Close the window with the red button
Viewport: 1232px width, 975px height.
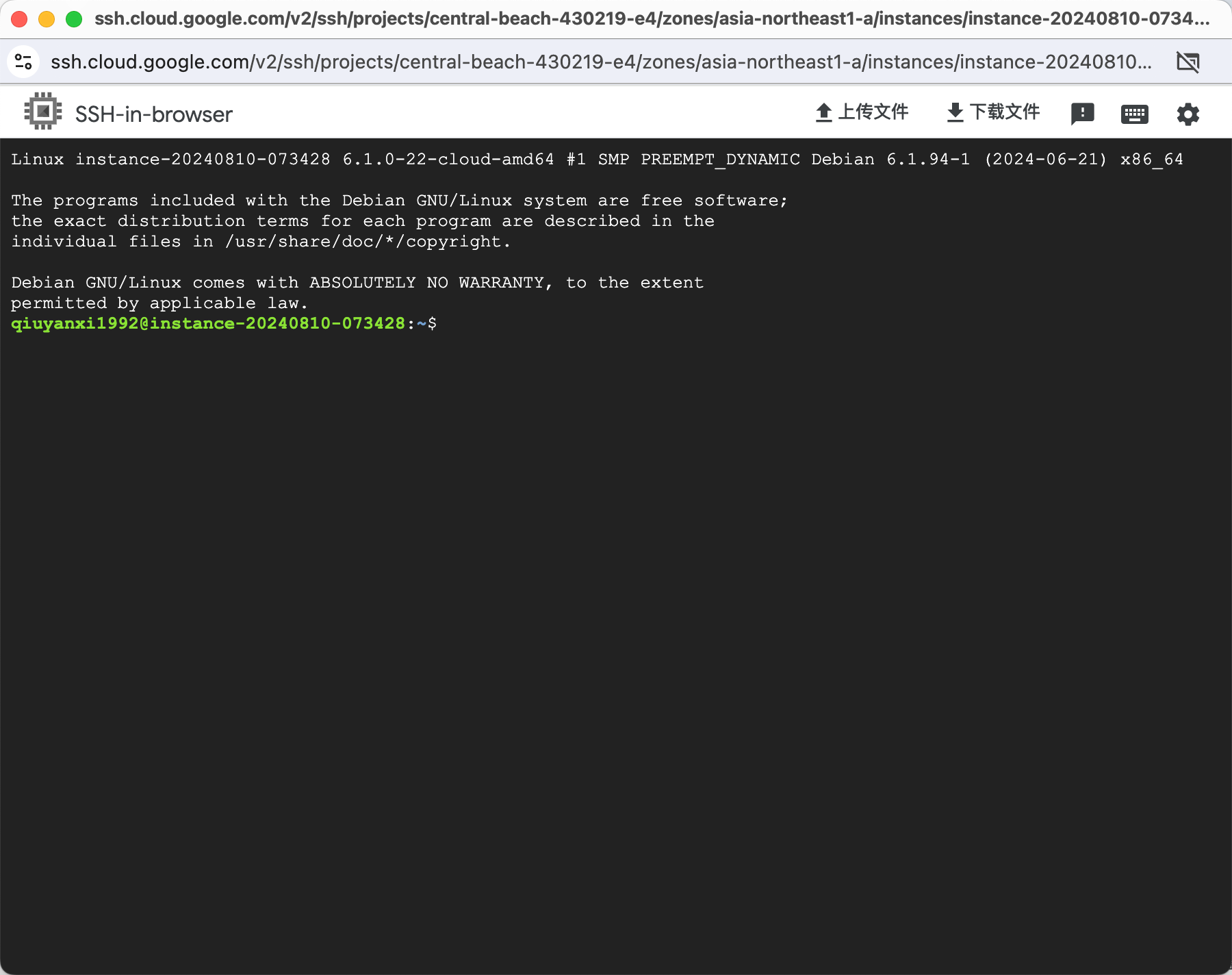[x=19, y=19]
